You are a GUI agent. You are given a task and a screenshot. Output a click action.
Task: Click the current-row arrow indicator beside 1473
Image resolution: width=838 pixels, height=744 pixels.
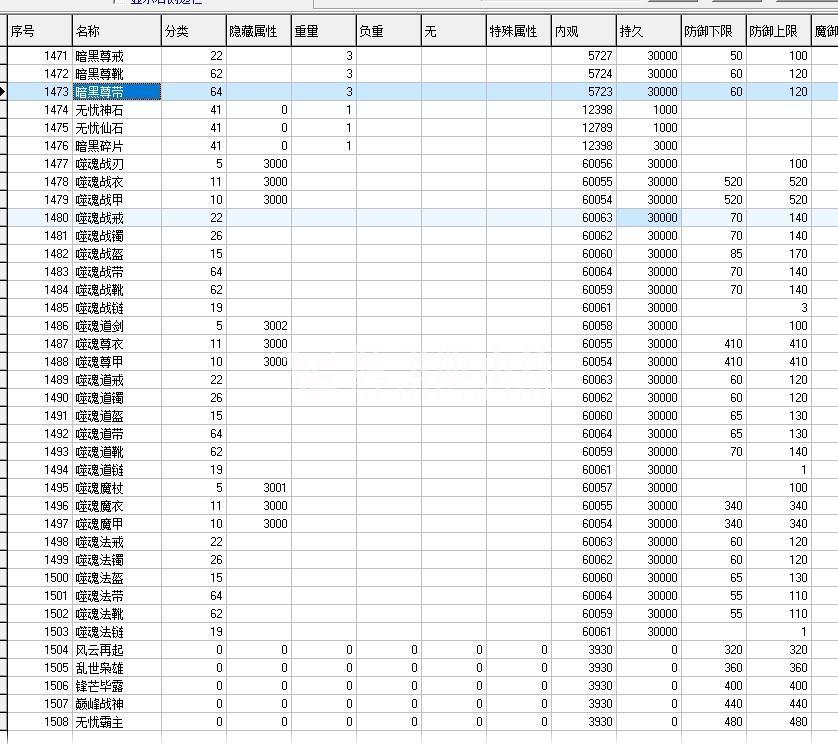3,92
